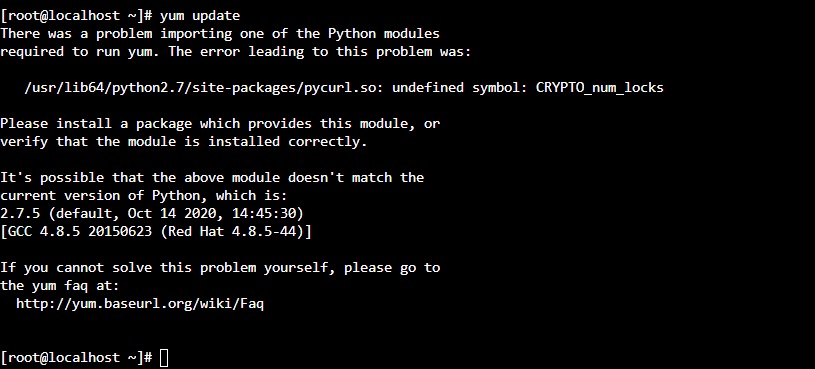Click the terminal cursor block at the prompt

(164, 358)
